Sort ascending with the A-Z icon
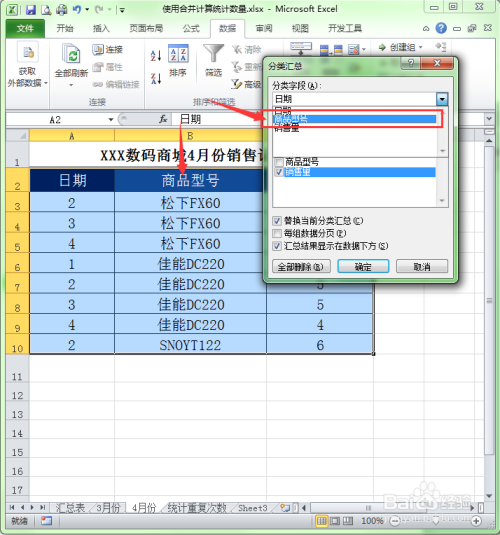This screenshot has width=500, height=535. point(156,56)
